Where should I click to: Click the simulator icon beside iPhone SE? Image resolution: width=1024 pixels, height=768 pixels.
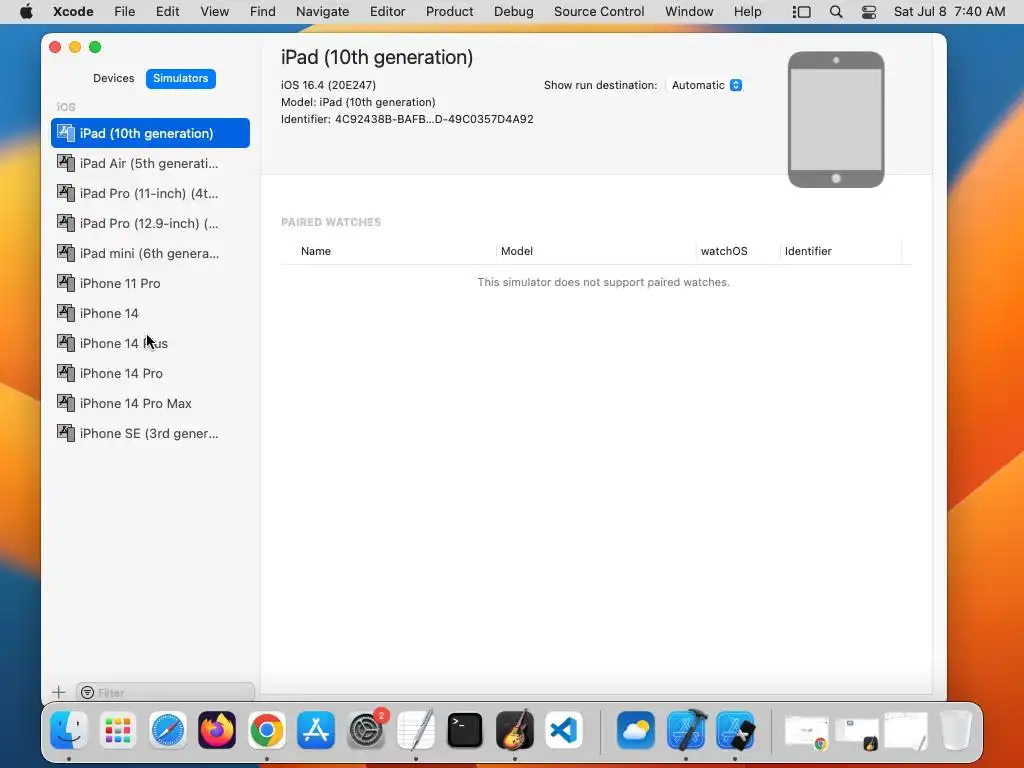click(x=66, y=433)
